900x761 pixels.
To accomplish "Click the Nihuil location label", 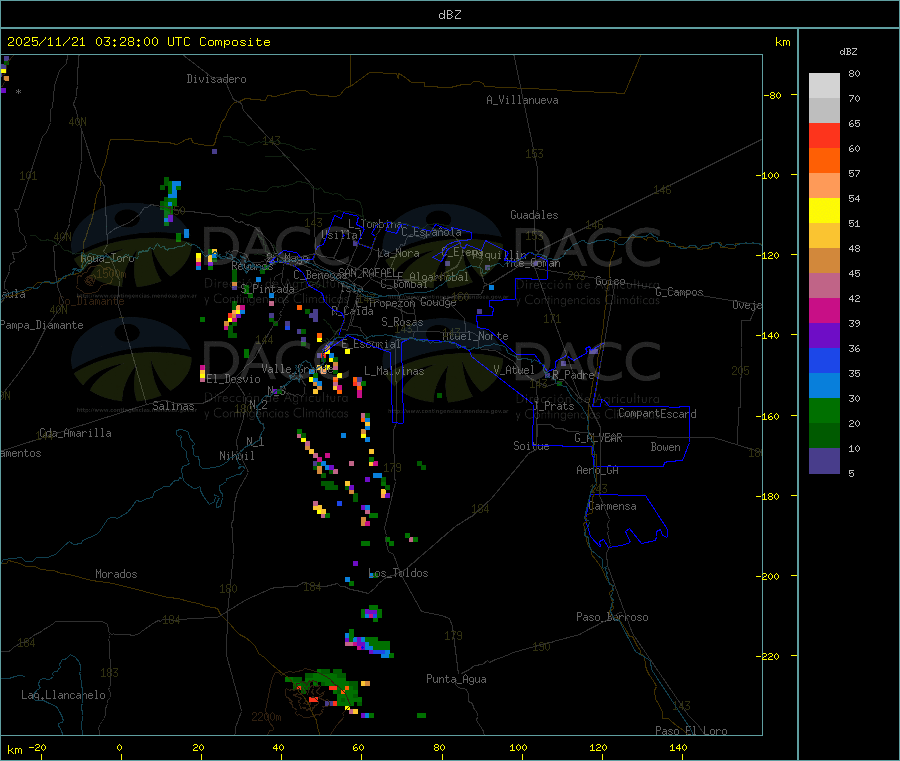I will (x=236, y=456).
